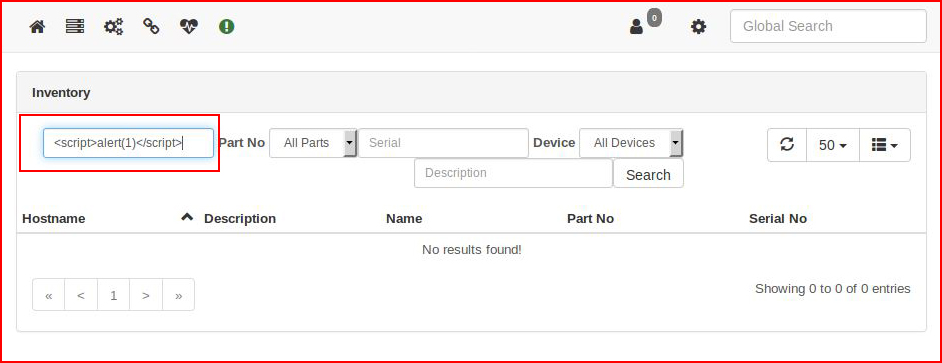942x363 pixels.
Task: Go to the Home overview icon
Action: pos(37,26)
